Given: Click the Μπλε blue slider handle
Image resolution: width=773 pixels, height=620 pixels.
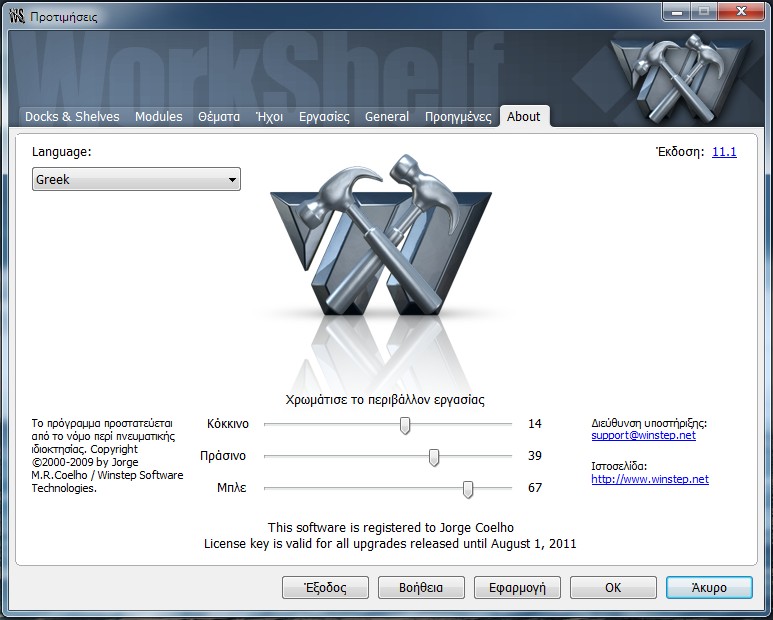Looking at the screenshot, I should [468, 489].
